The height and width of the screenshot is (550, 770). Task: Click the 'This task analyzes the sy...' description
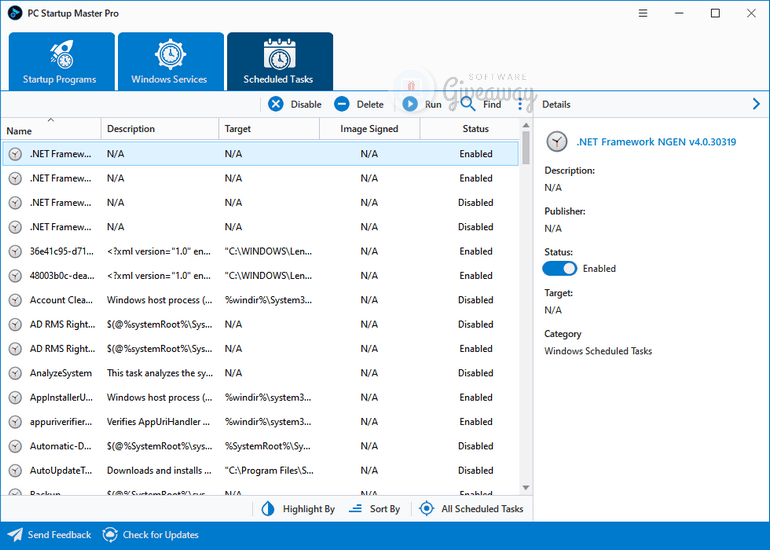point(160,373)
